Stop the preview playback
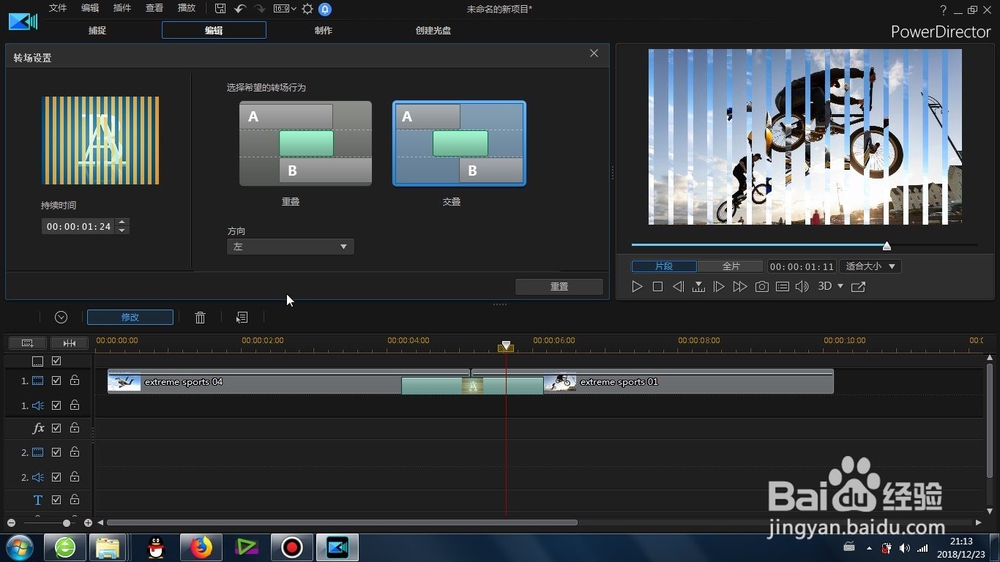The width and height of the screenshot is (1000, 562). coord(658,286)
